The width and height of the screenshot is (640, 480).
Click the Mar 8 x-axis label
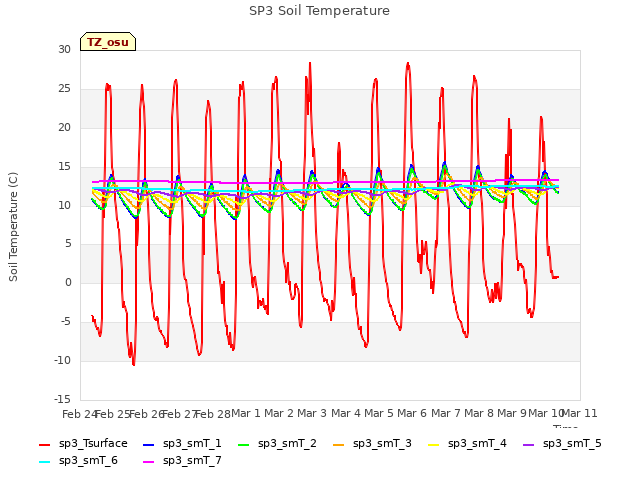click(479, 413)
